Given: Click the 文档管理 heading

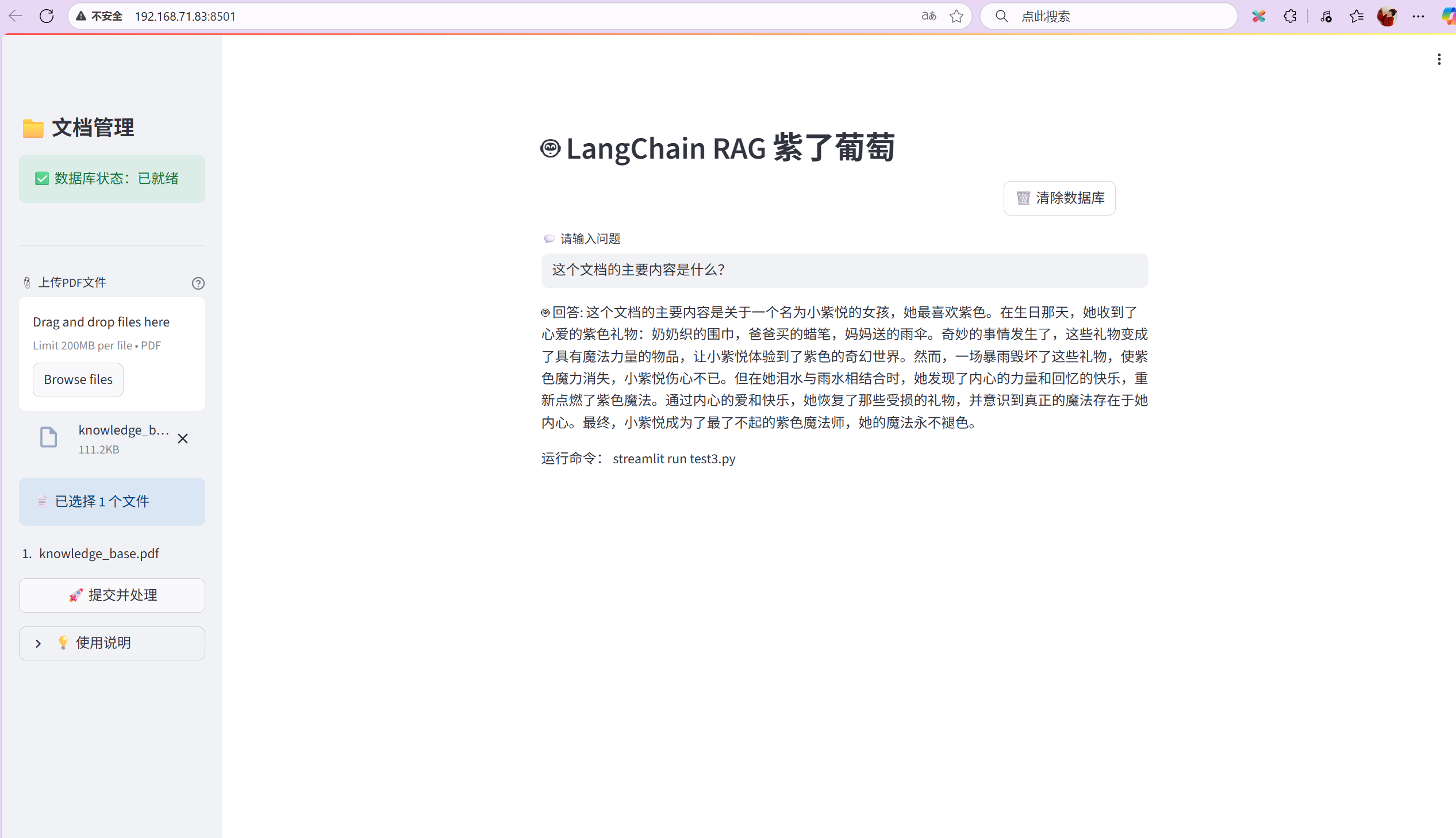Looking at the screenshot, I should coord(93,128).
